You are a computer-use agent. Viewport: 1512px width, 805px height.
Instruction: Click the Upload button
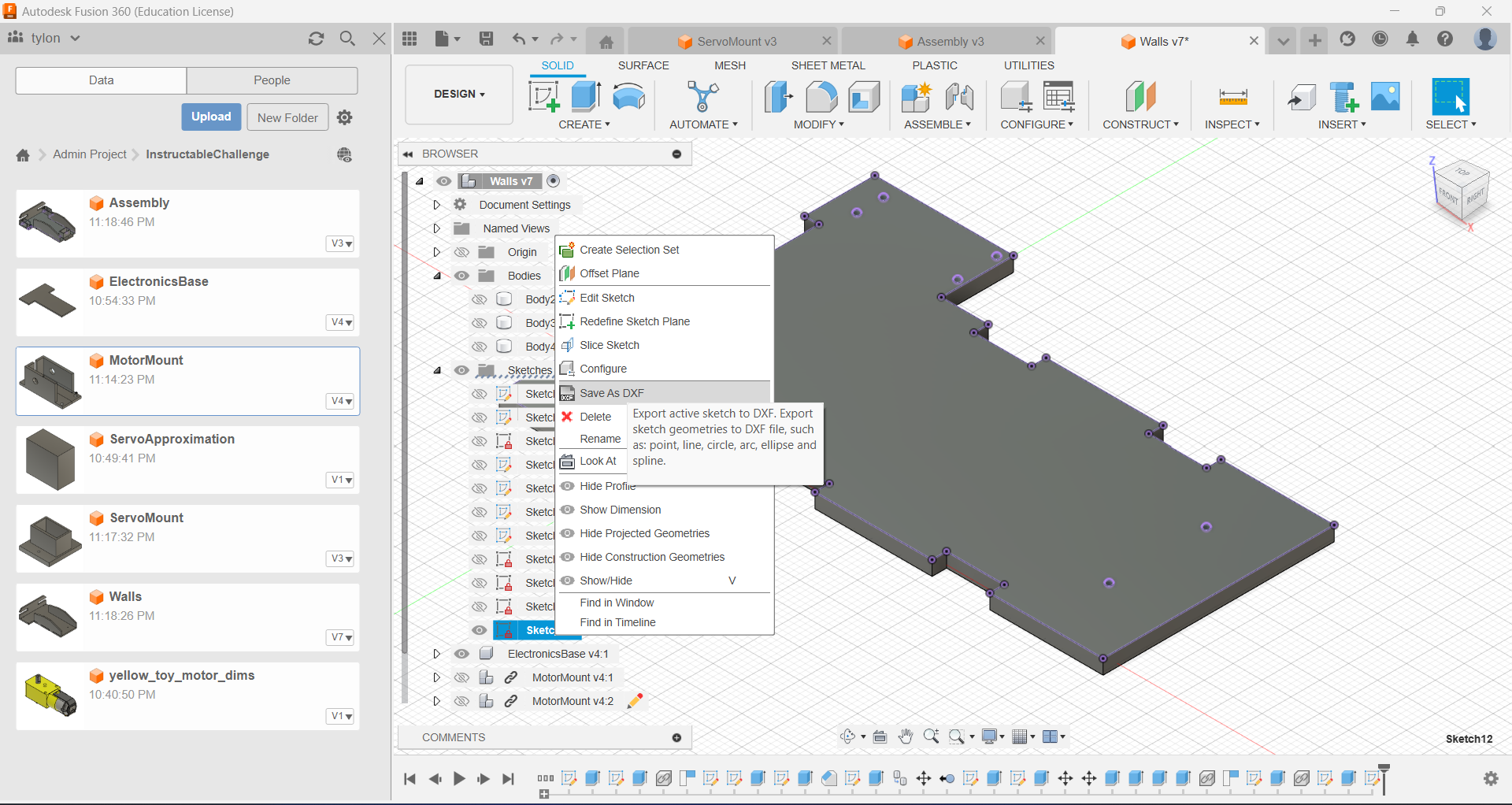point(211,117)
